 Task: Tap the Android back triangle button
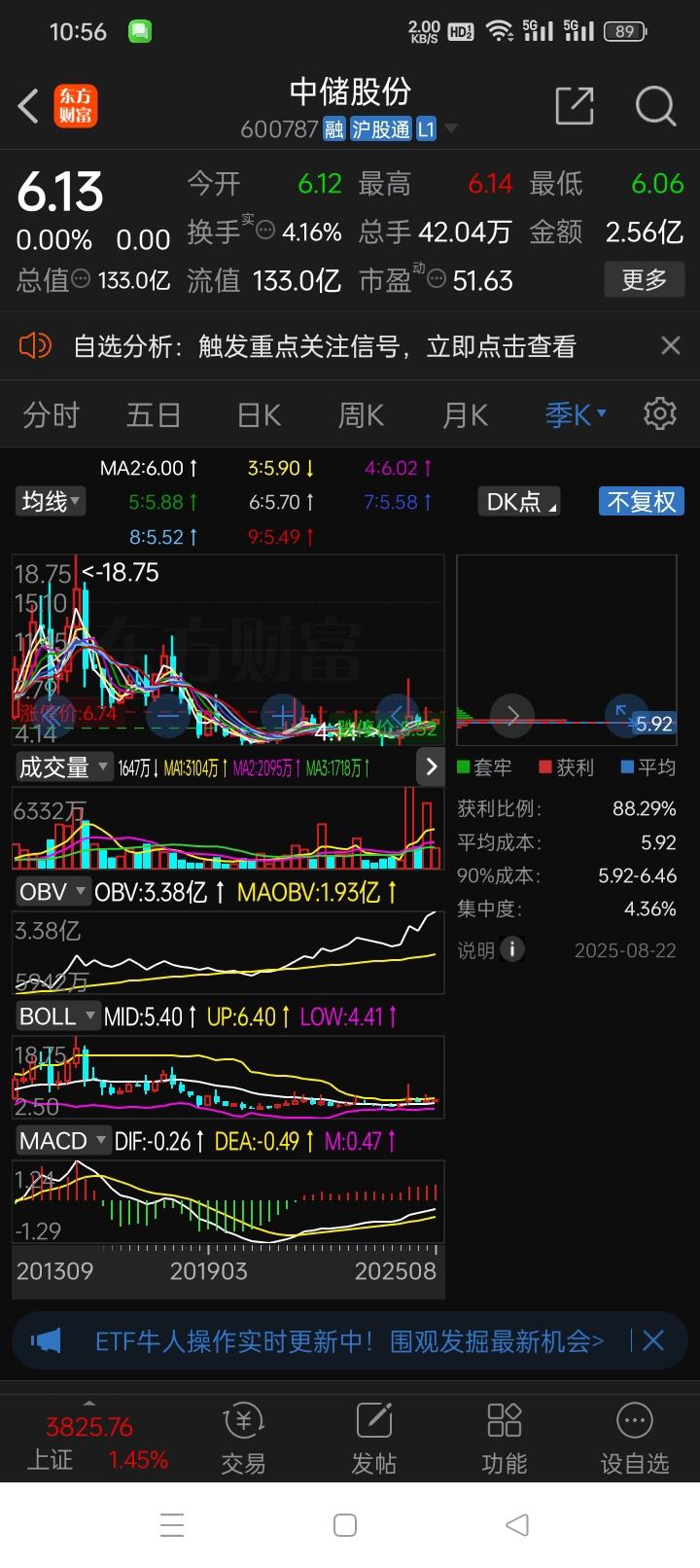(x=517, y=1524)
